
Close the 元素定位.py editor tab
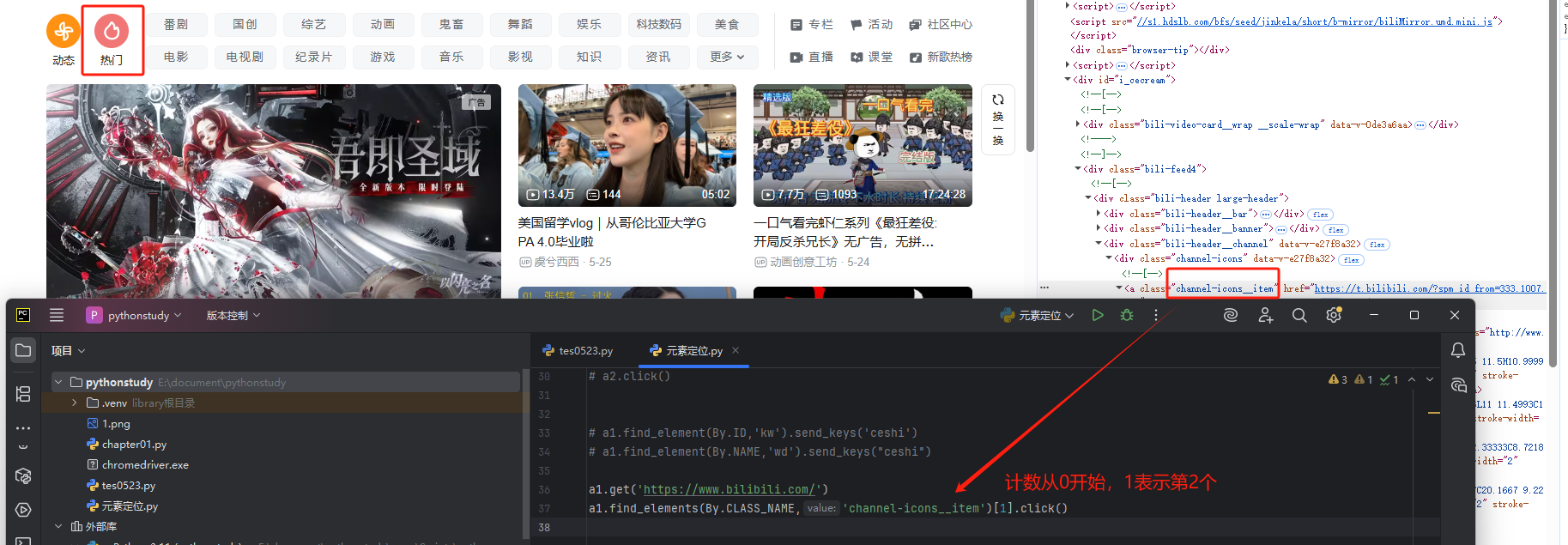click(x=736, y=350)
